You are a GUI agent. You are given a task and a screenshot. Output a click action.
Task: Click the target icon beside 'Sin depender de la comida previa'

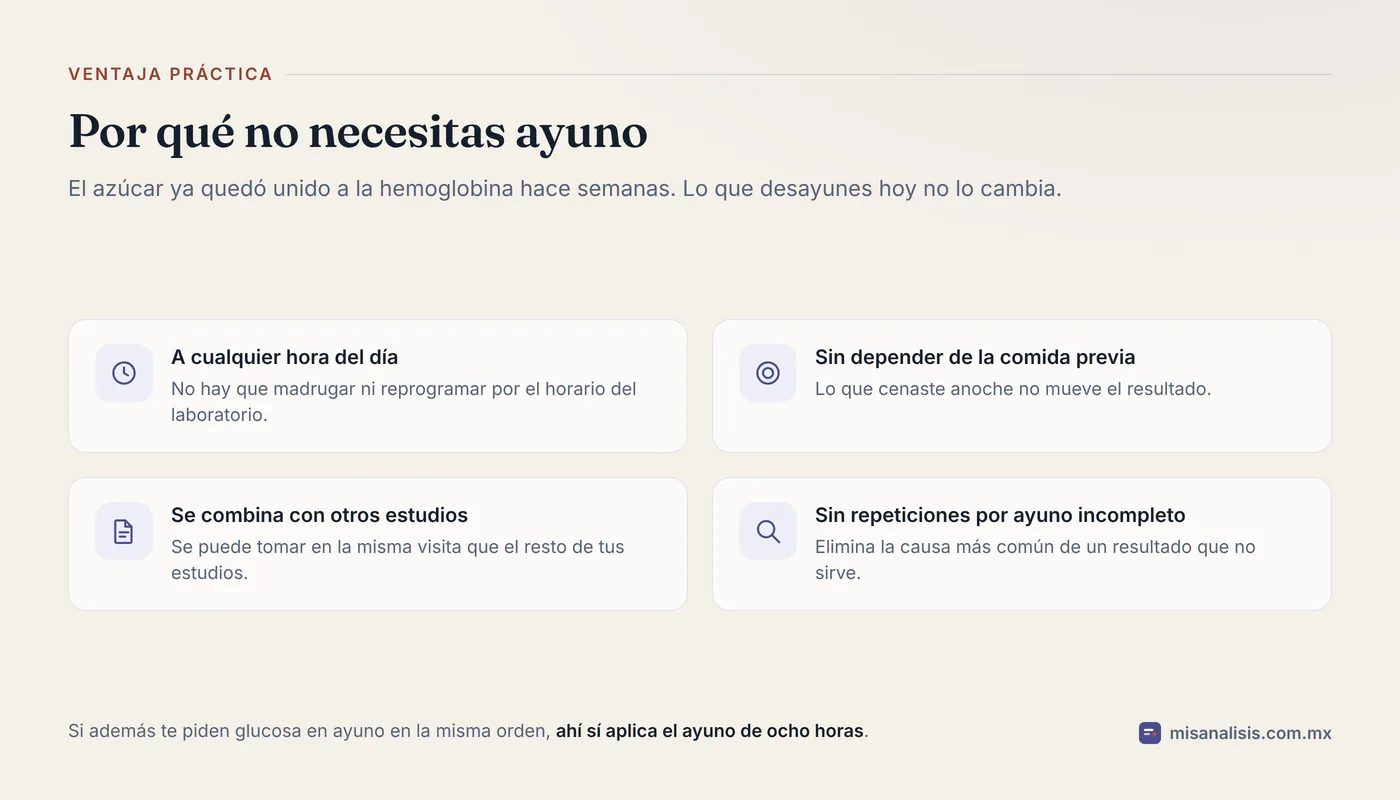[768, 373]
